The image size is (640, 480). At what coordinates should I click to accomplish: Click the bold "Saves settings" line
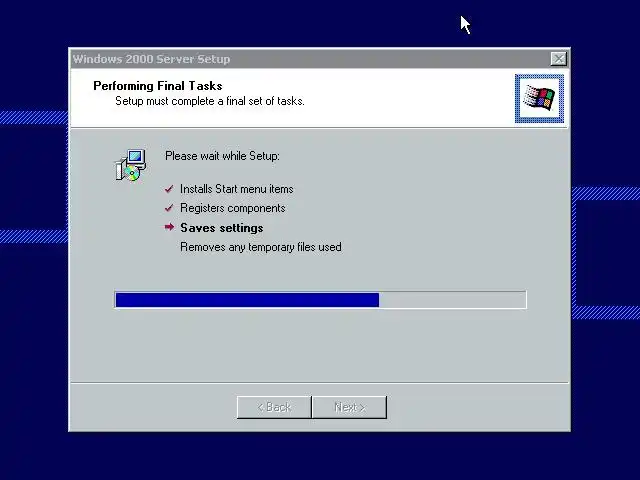222,228
